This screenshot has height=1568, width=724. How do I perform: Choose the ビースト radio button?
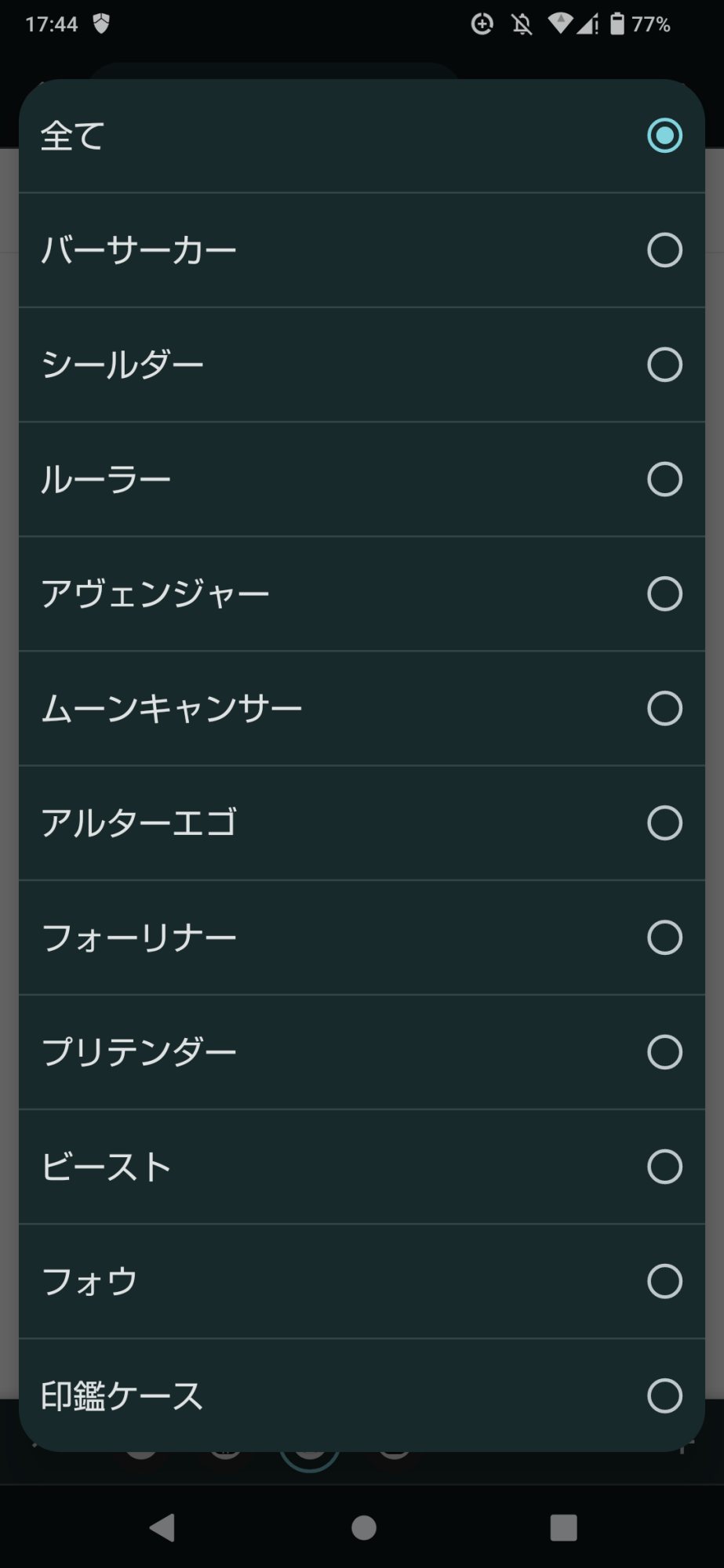click(664, 1166)
